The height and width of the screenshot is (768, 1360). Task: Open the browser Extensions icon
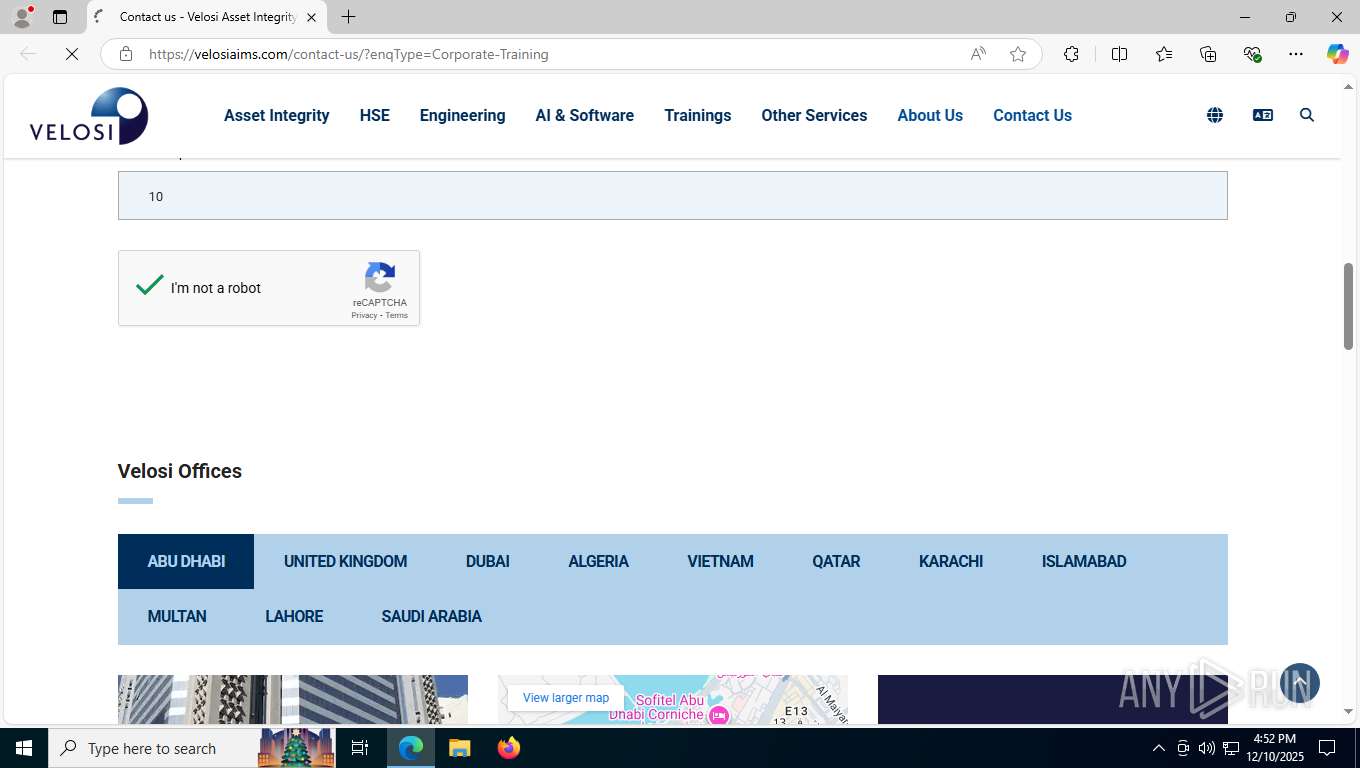1071,54
